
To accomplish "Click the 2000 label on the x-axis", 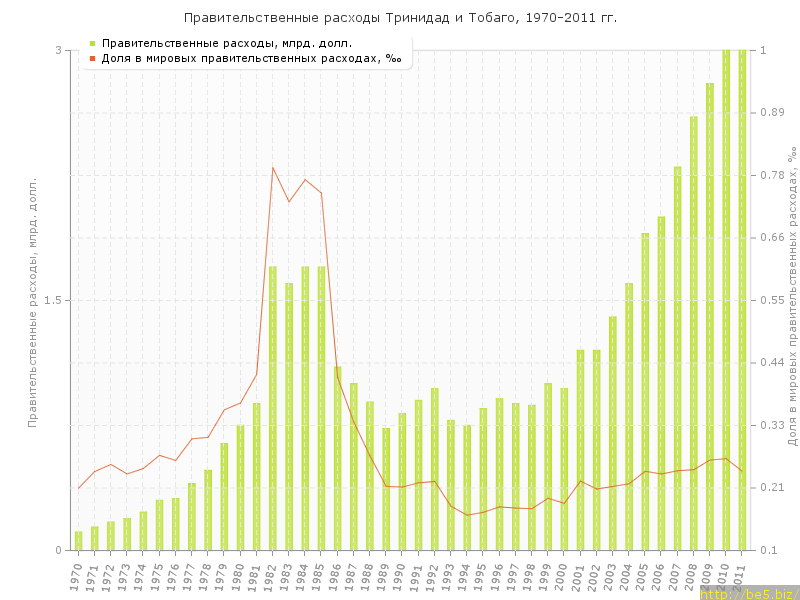I will point(562,576).
